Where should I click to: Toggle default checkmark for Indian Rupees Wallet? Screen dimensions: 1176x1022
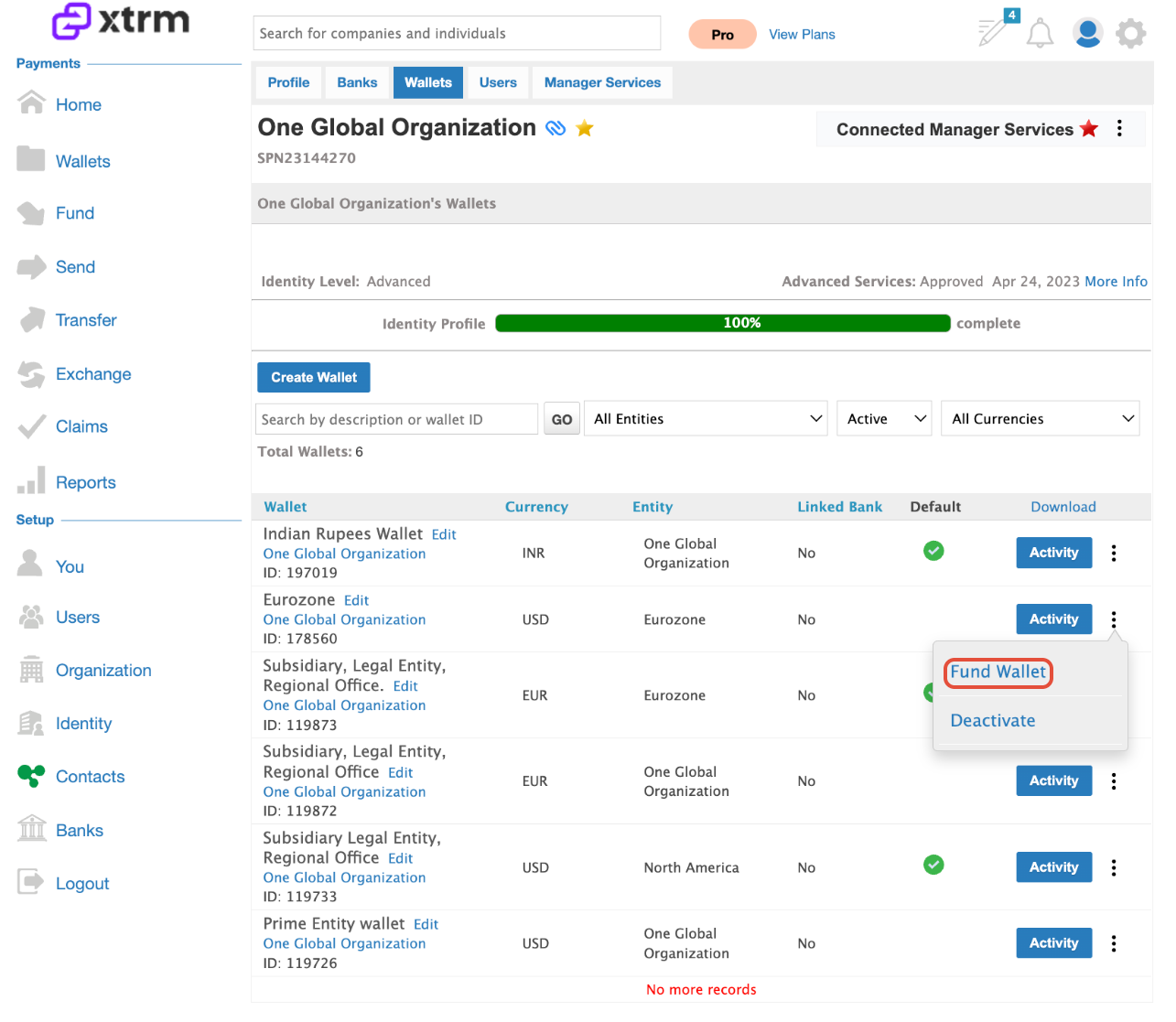pos(933,551)
